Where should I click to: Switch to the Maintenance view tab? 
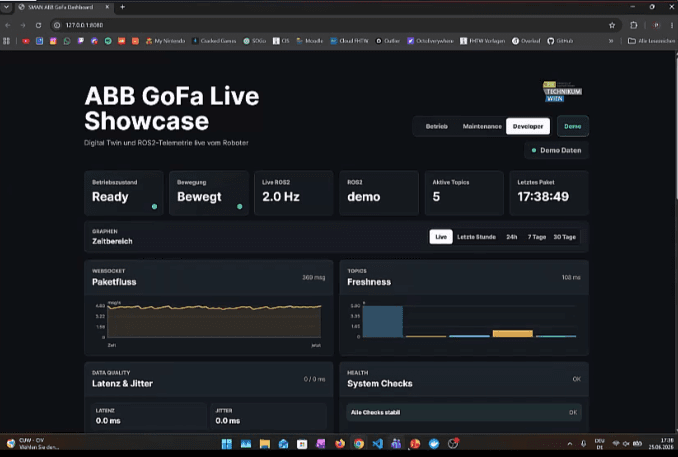point(482,126)
